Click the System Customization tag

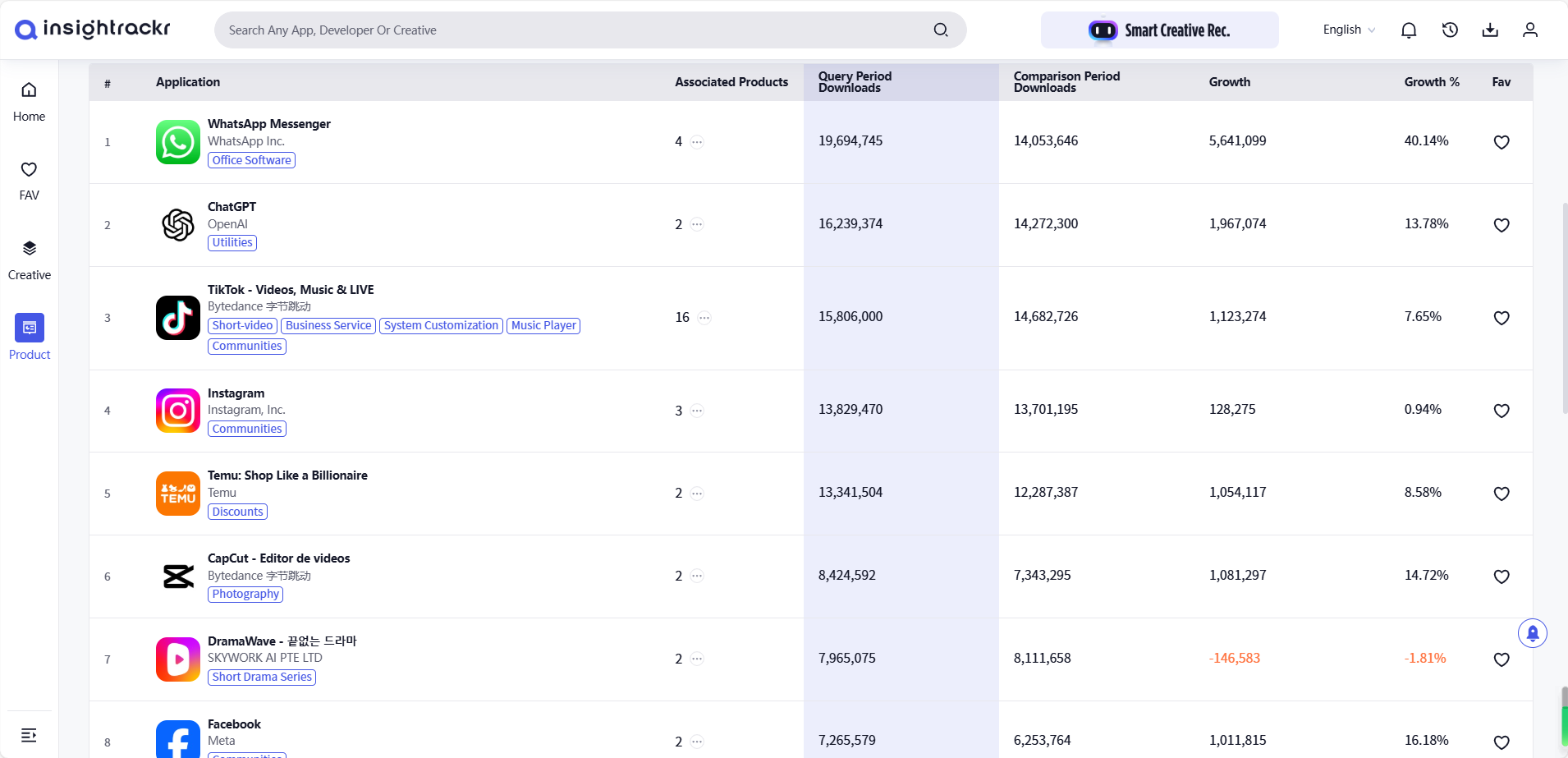click(x=441, y=325)
